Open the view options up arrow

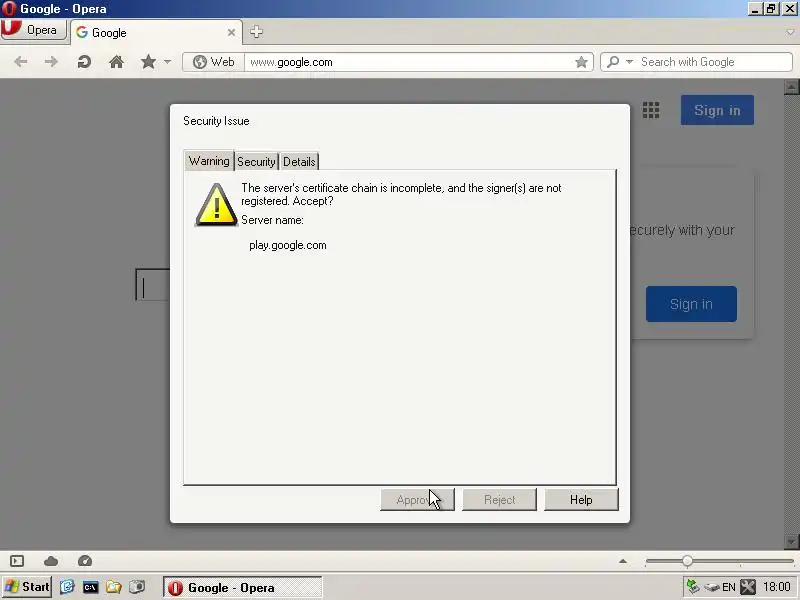pos(623,561)
